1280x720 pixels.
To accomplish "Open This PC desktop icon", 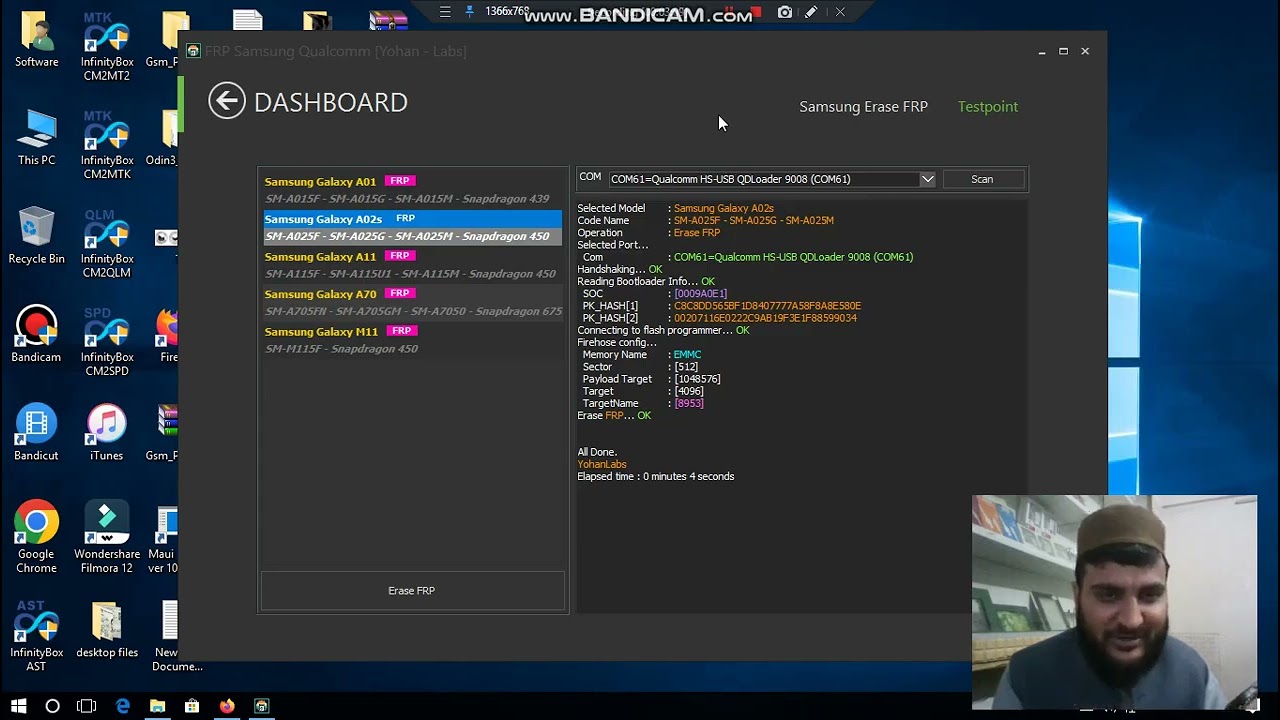I will pos(36,138).
